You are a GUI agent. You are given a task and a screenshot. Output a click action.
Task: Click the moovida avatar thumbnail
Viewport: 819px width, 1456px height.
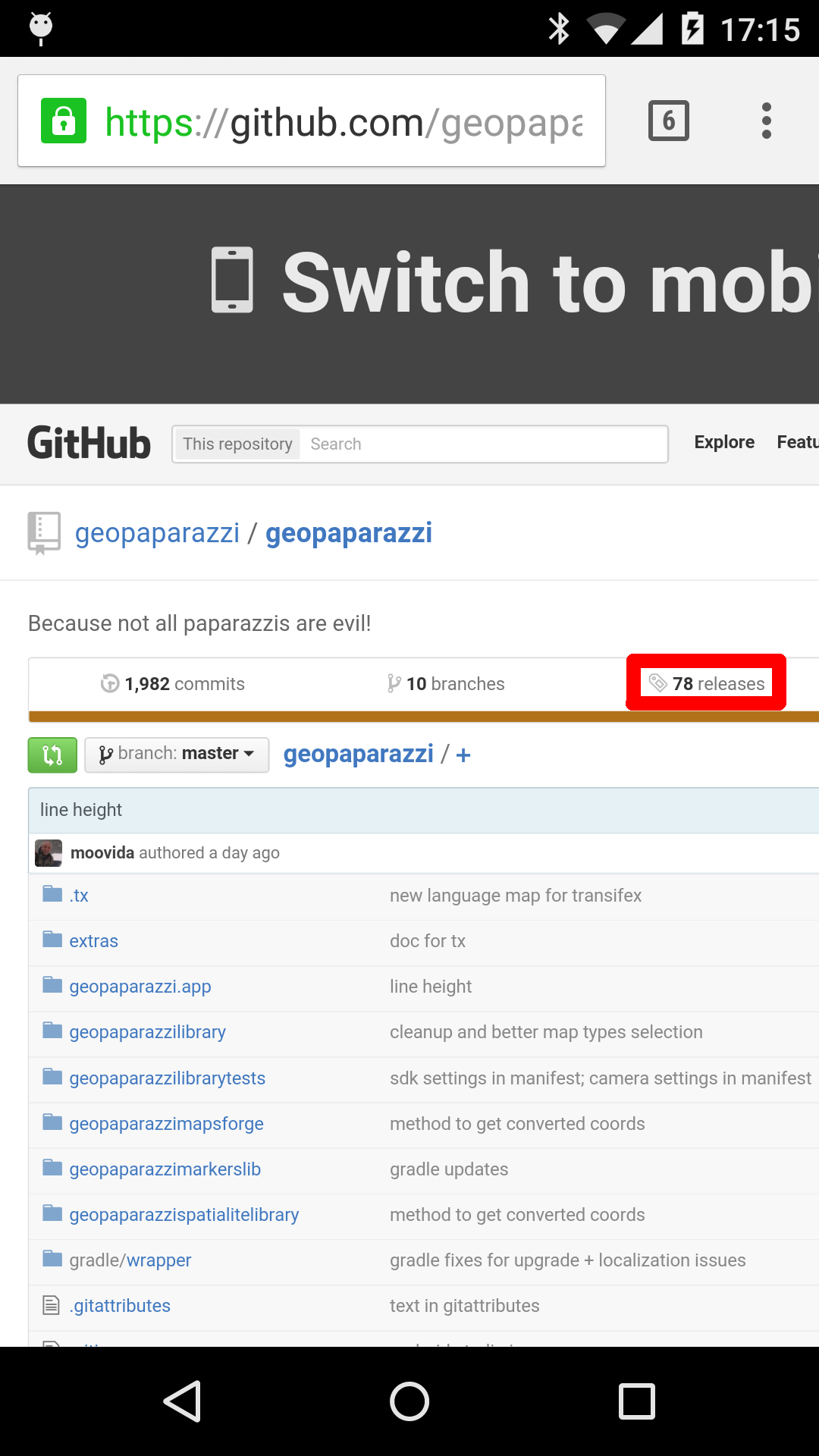point(49,853)
